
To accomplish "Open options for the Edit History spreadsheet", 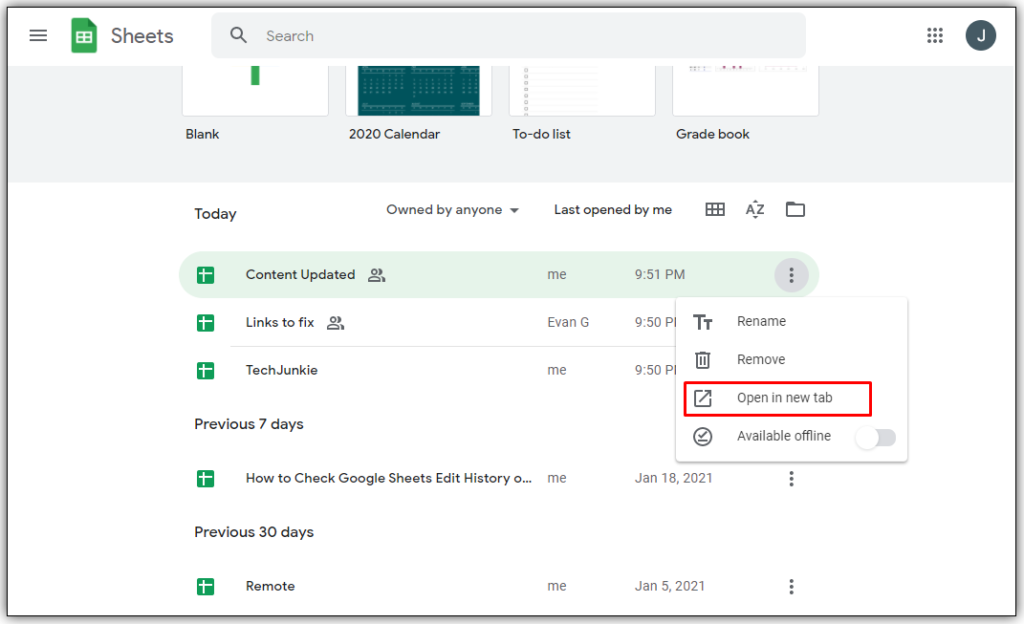I will tap(791, 478).
